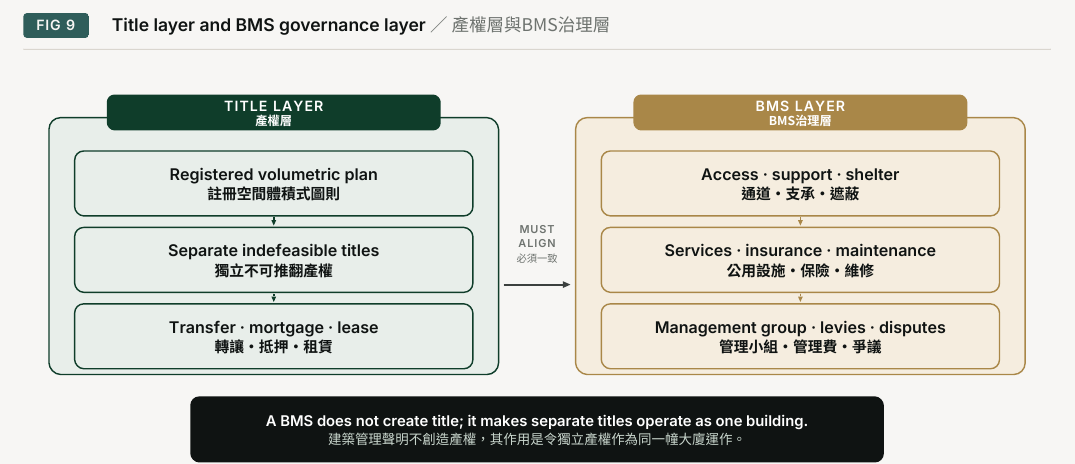Select the 'Separate indefeasible titles' box
This screenshot has height=464, width=1075.
pyautogui.click(x=274, y=260)
